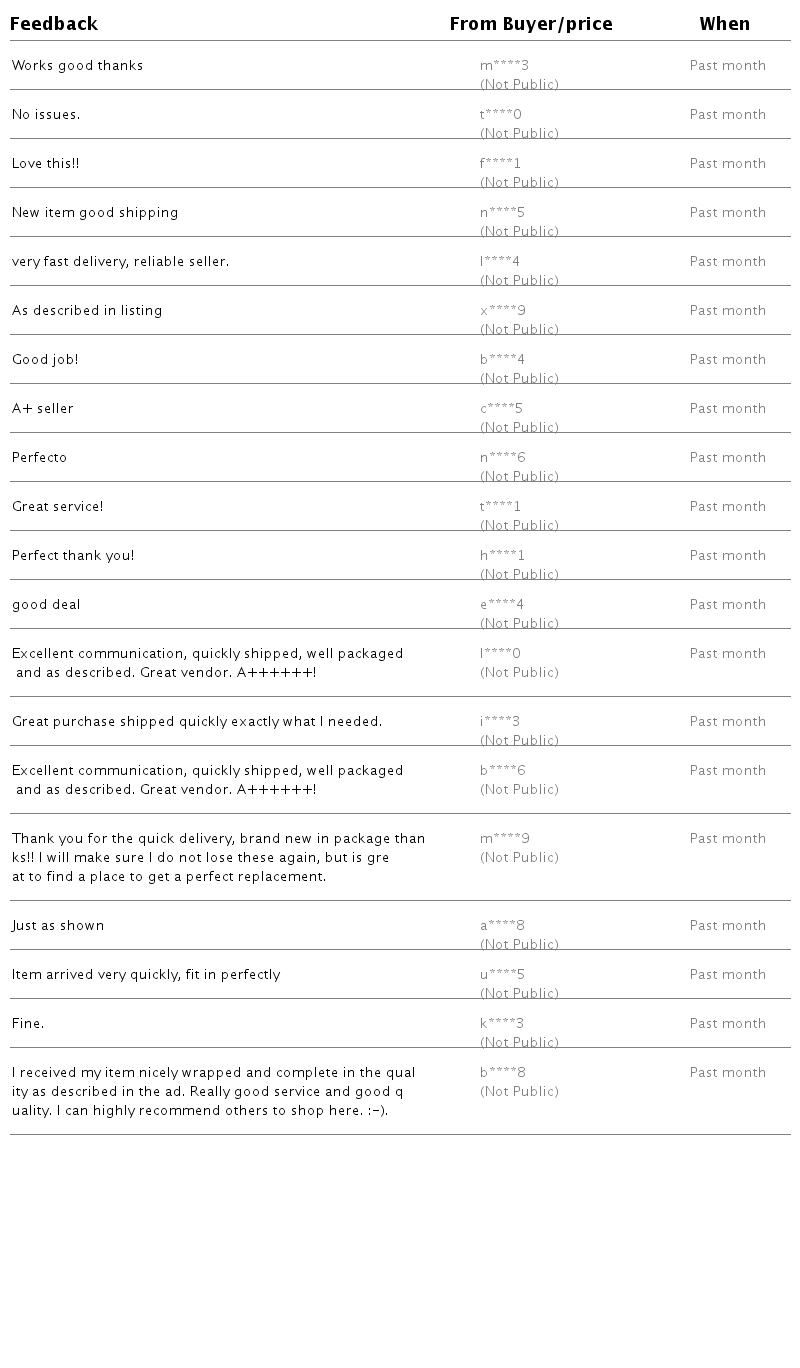800x1368 pixels.
Task: Click the "Perfecto" feedback comment
Action: tap(39, 458)
